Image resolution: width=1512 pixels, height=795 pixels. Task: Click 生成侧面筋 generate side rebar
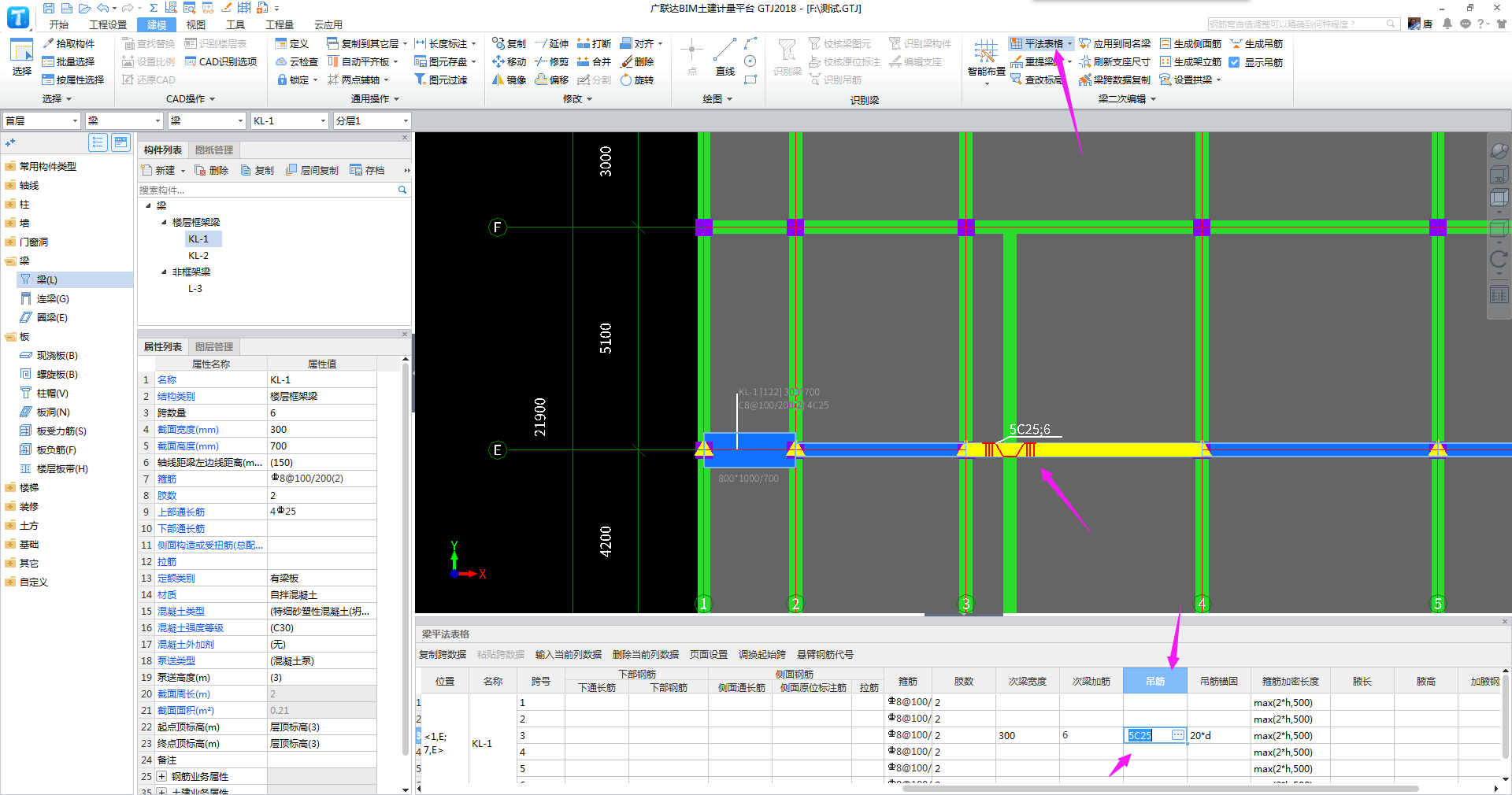[1191, 43]
